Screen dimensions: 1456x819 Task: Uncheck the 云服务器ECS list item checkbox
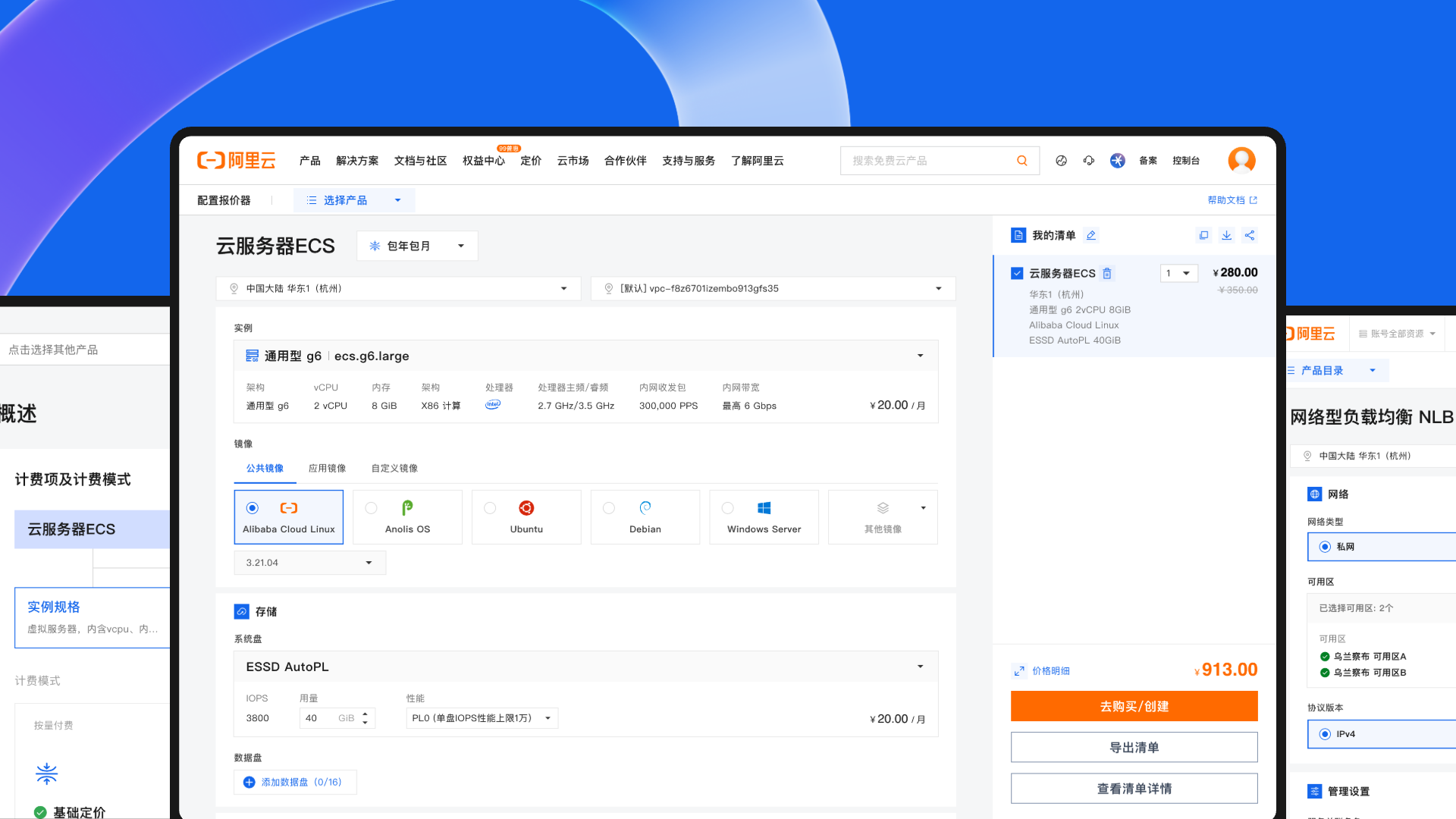(1017, 273)
